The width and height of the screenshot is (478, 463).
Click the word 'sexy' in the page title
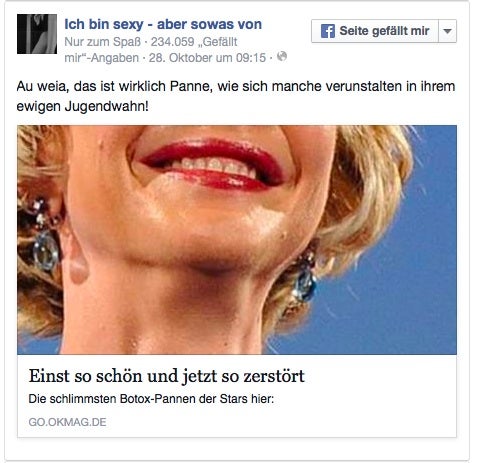point(128,24)
